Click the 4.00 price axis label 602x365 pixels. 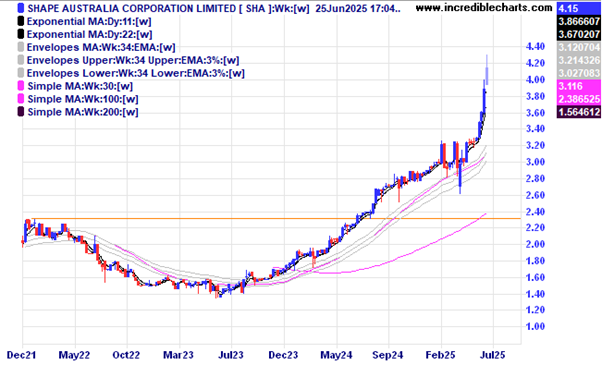(x=535, y=80)
